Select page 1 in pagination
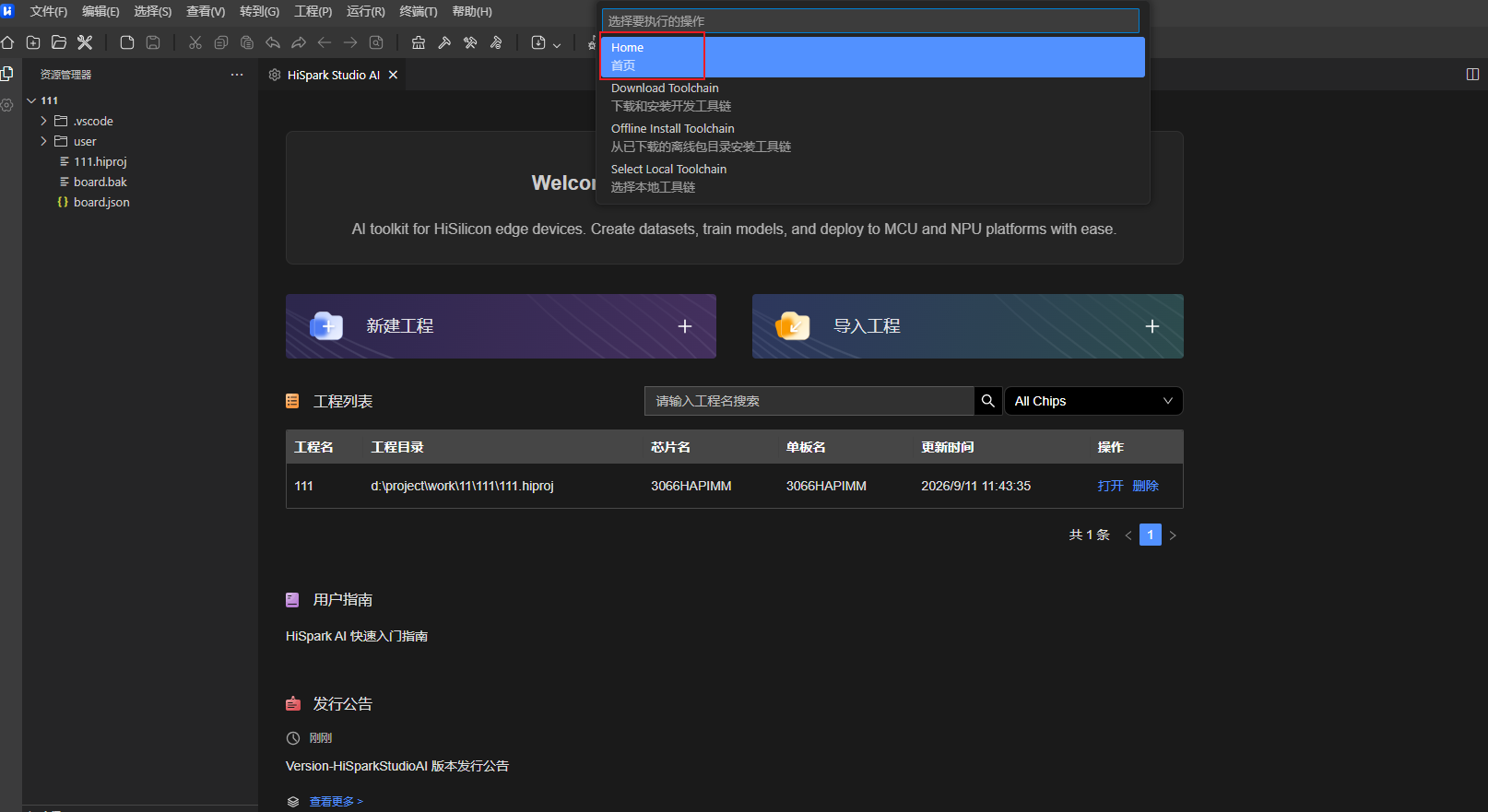The height and width of the screenshot is (812, 1488). coord(1151,535)
